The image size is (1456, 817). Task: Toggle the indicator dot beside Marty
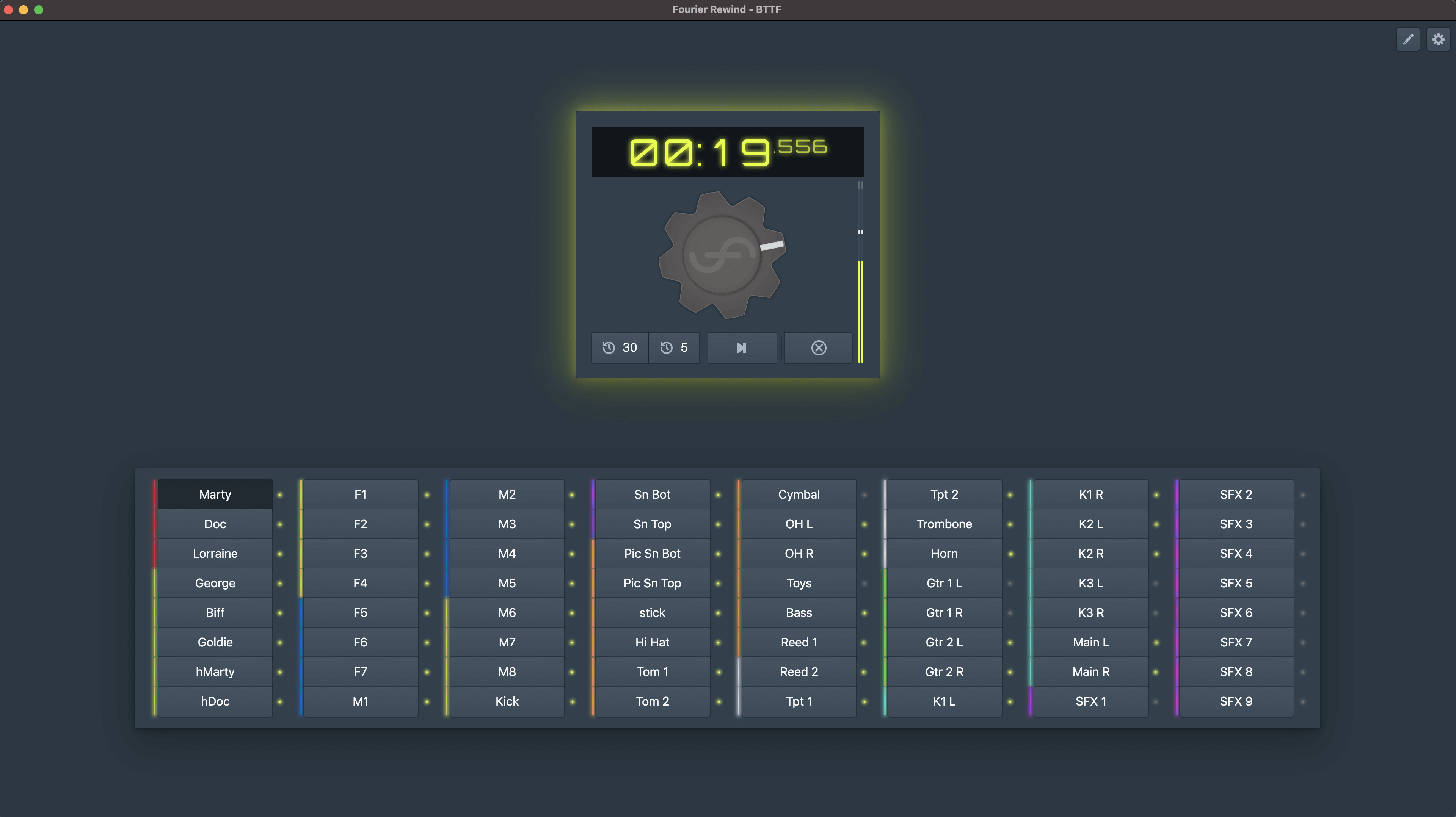tap(280, 495)
